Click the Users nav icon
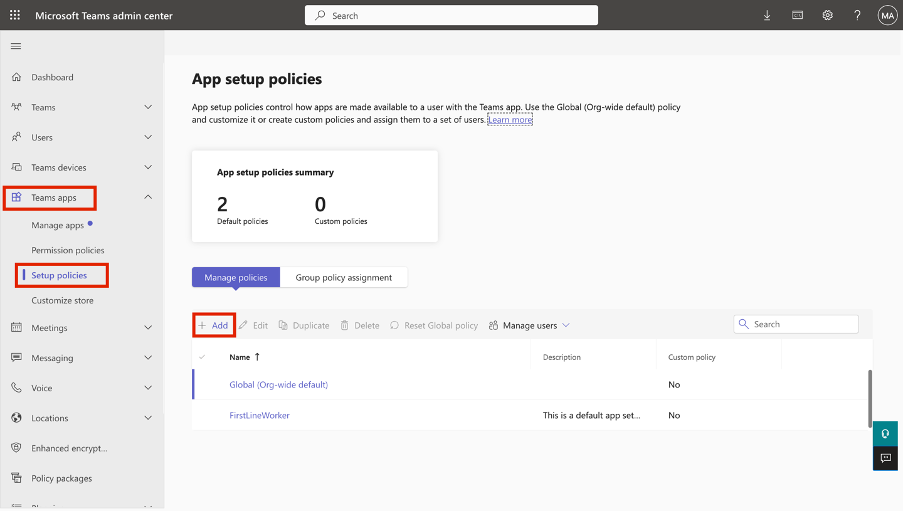The height and width of the screenshot is (512, 904). [16, 137]
